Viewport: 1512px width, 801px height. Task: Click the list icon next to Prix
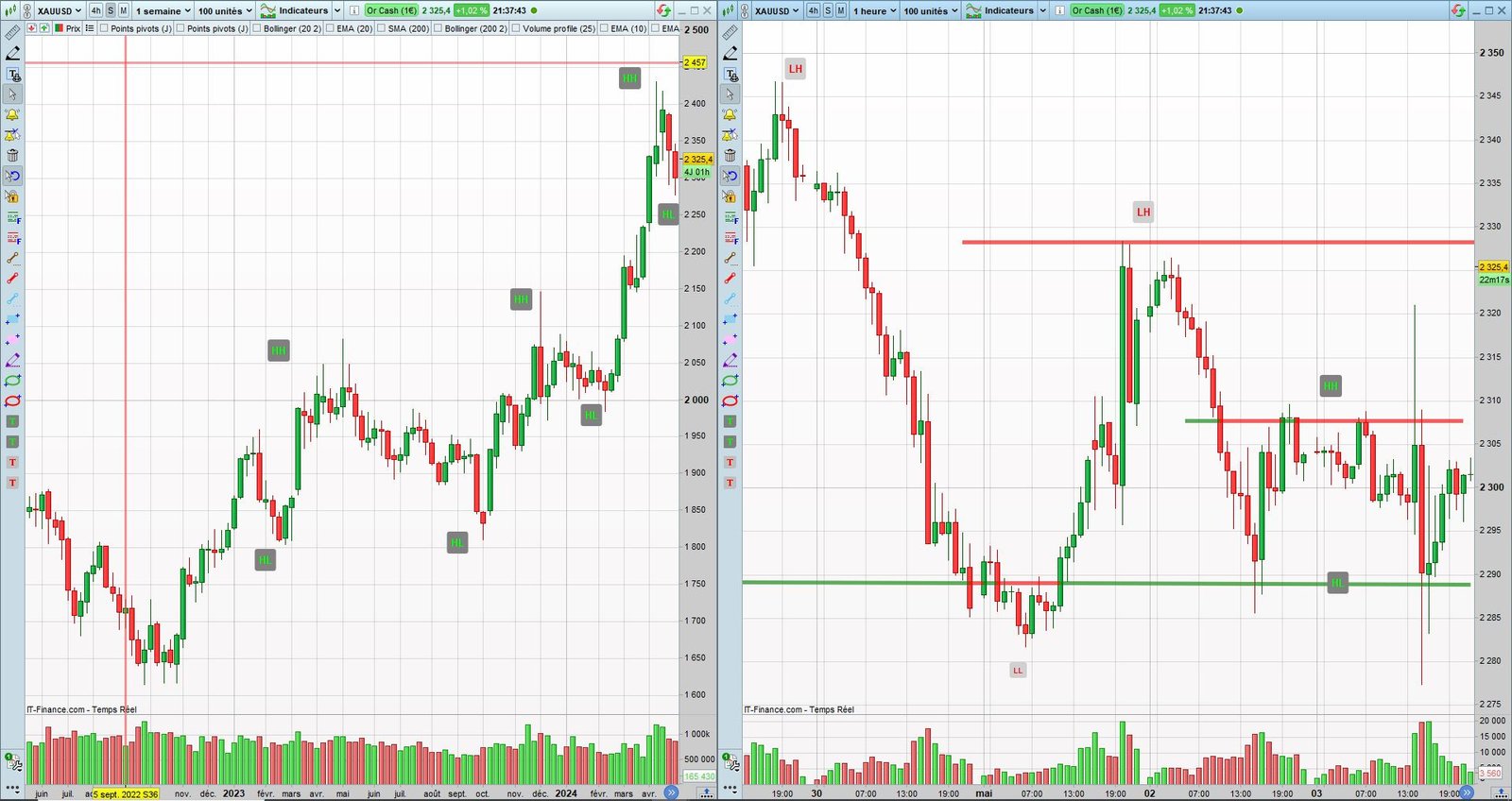[90, 28]
